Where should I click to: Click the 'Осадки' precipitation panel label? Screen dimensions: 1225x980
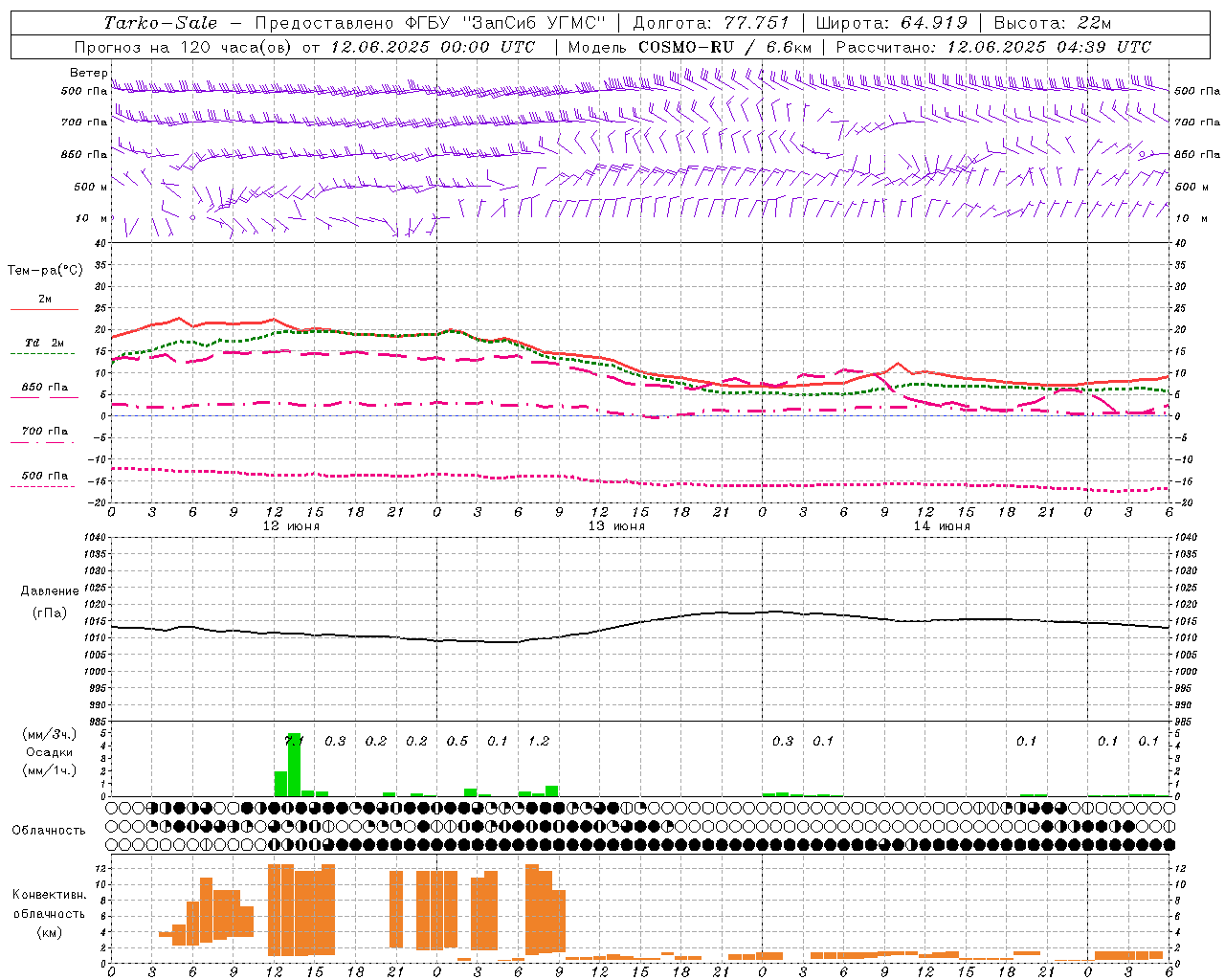[50, 752]
